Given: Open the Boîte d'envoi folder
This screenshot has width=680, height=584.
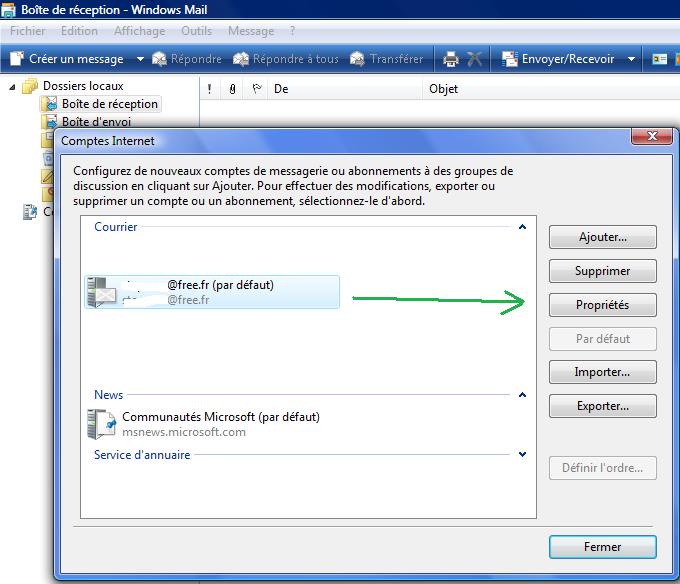Looking at the screenshot, I should pyautogui.click(x=96, y=122).
